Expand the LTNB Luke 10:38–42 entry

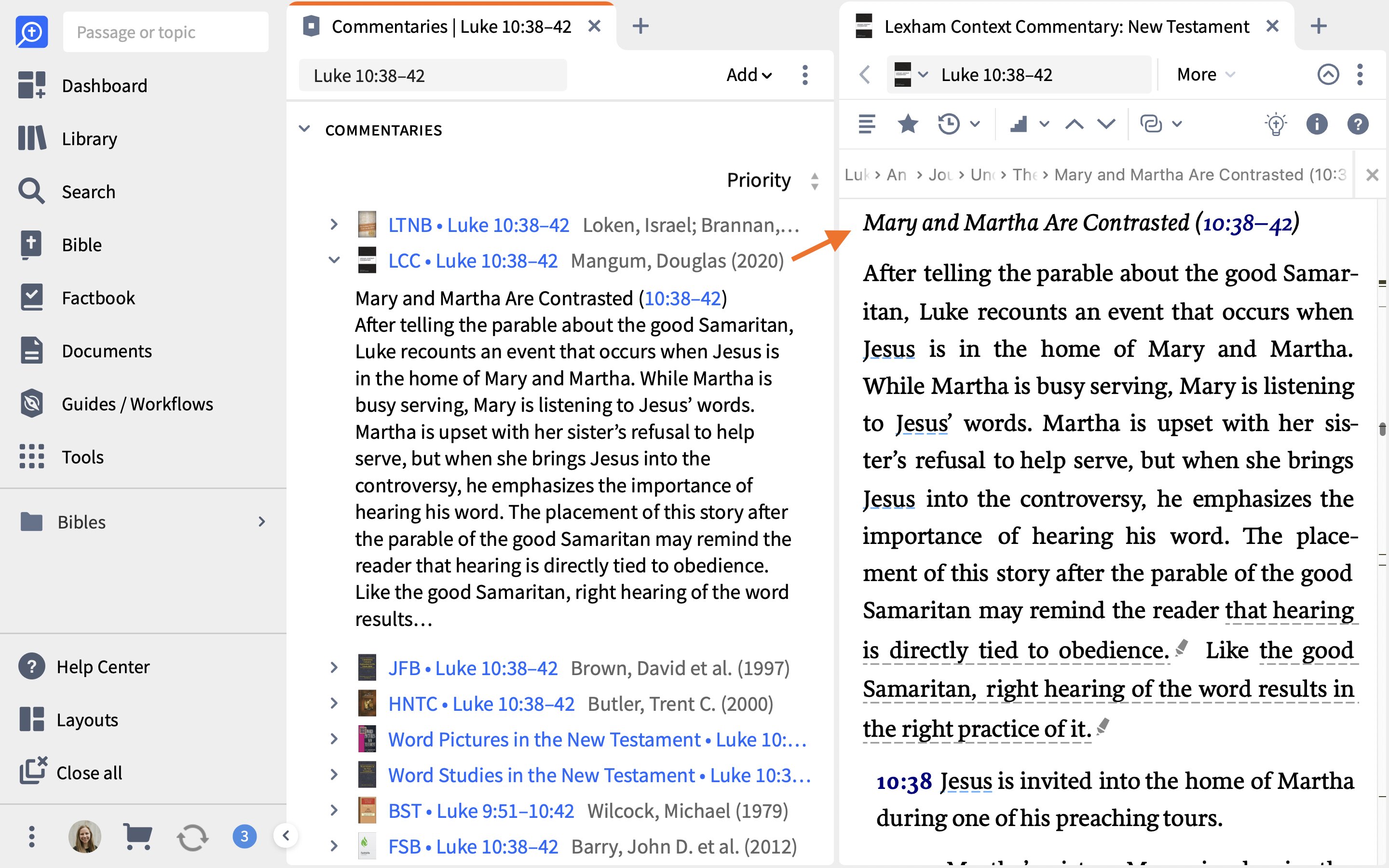pyautogui.click(x=333, y=224)
